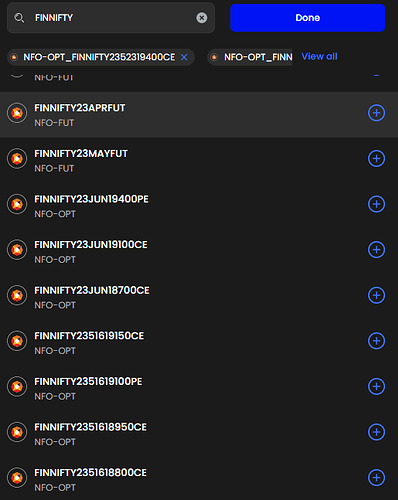Screen dimensions: 398x500
Task: Add FINNIFTY2351619150CE plus icon
Action: tap(376, 341)
